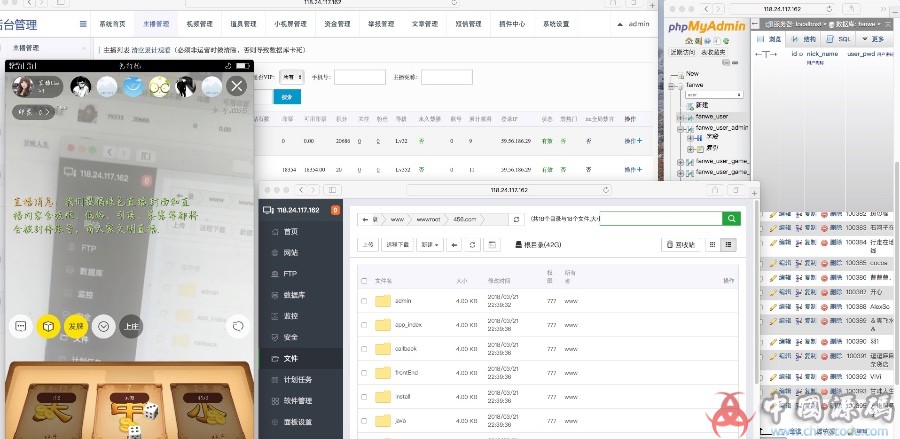
Task: Click the 远程下载 button
Action: pos(398,244)
